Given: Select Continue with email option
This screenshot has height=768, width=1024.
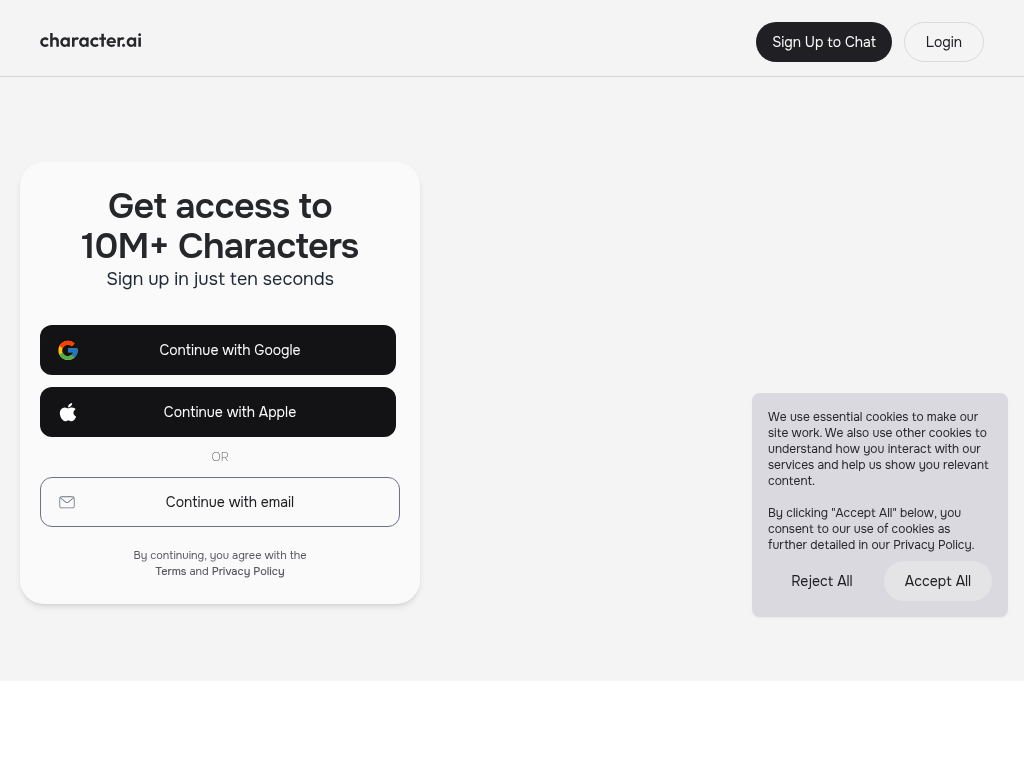Looking at the screenshot, I should click(220, 502).
